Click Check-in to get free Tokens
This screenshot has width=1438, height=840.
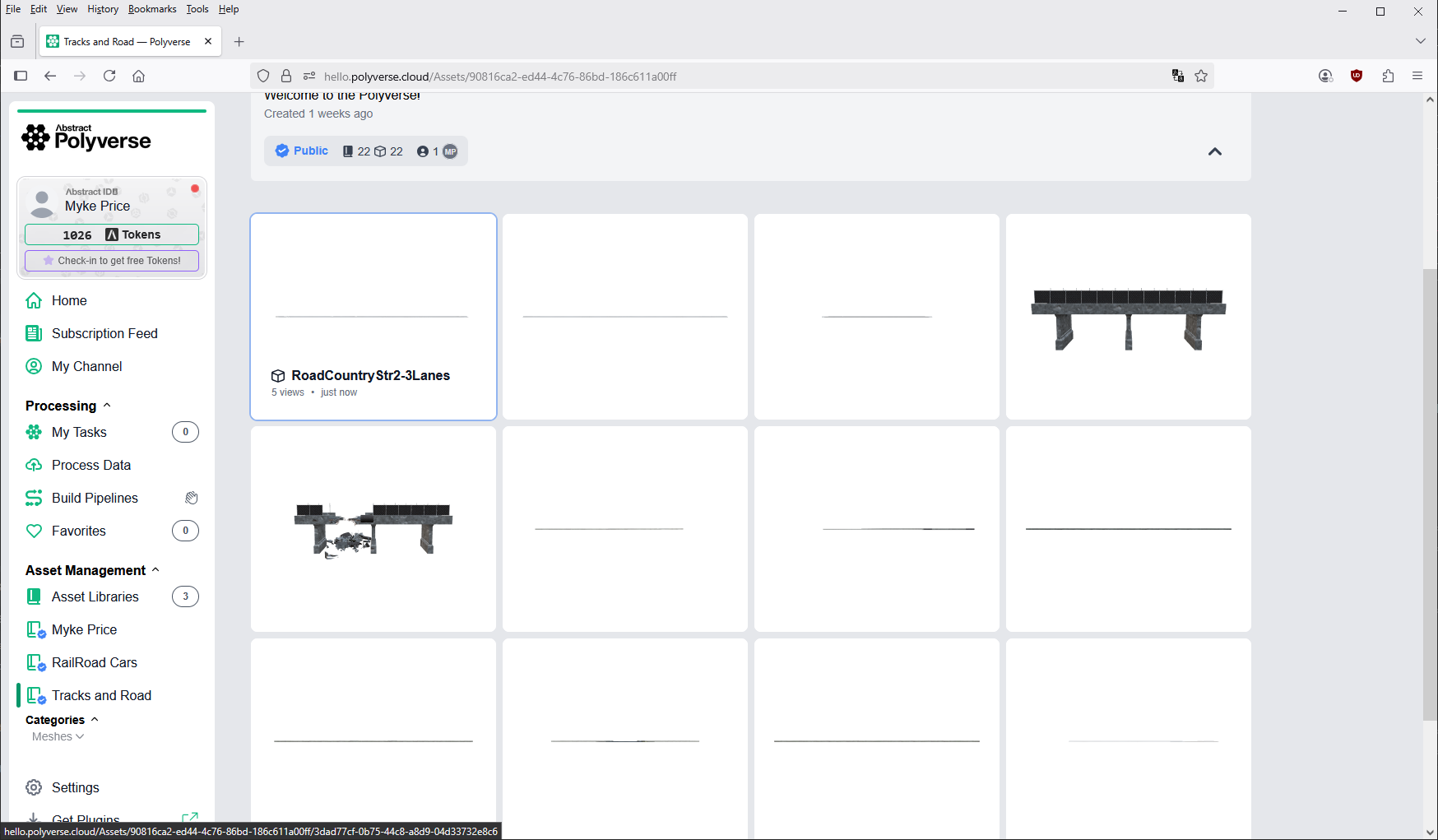click(x=112, y=261)
